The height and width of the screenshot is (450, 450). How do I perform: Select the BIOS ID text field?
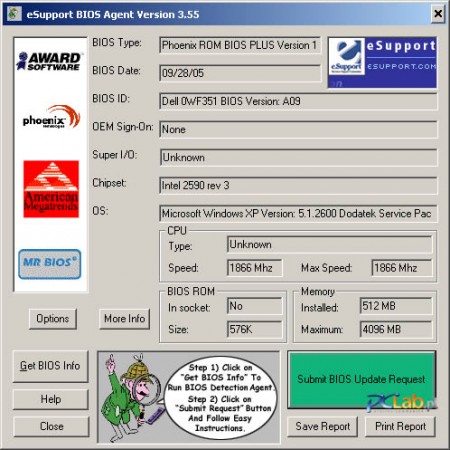(298, 101)
